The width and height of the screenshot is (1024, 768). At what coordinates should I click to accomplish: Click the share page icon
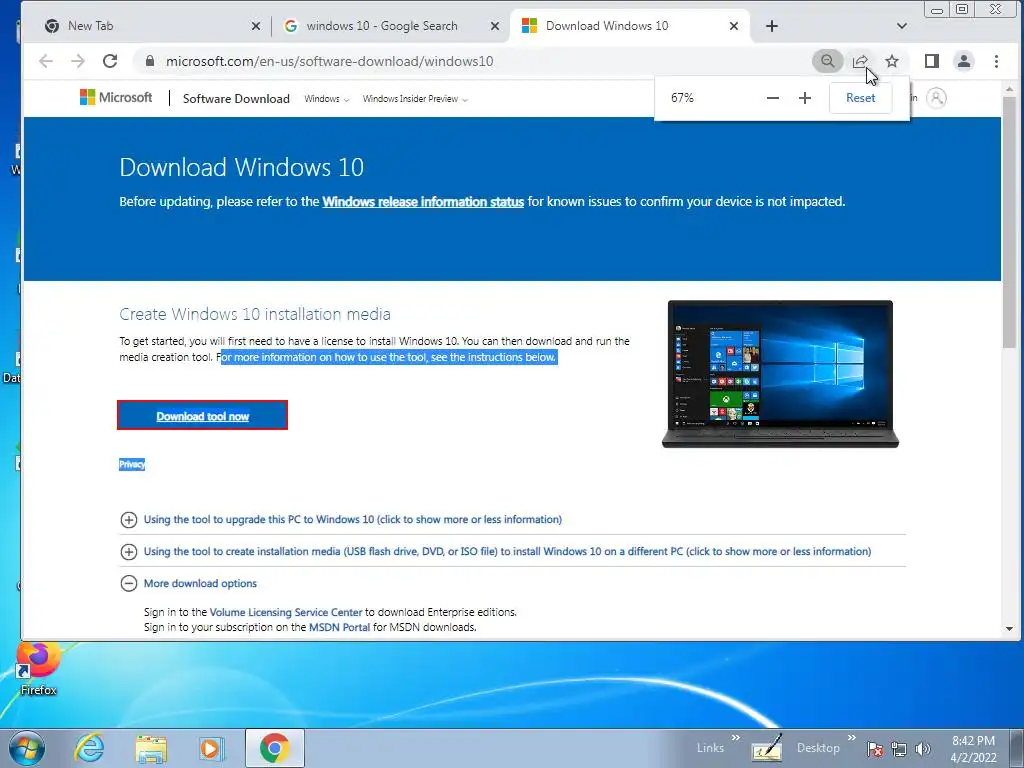(860, 61)
